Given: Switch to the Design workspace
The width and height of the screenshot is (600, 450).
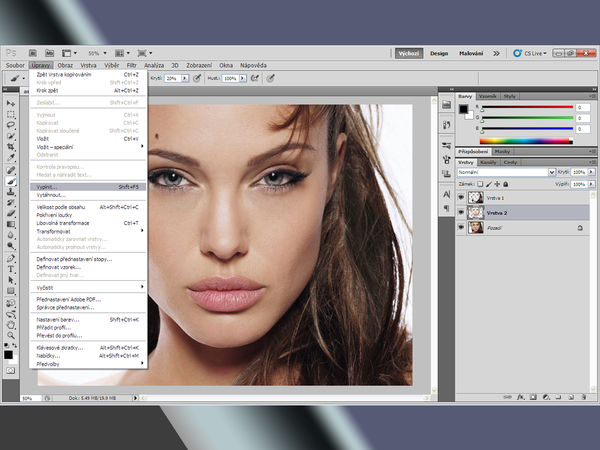Looking at the screenshot, I should 439,52.
